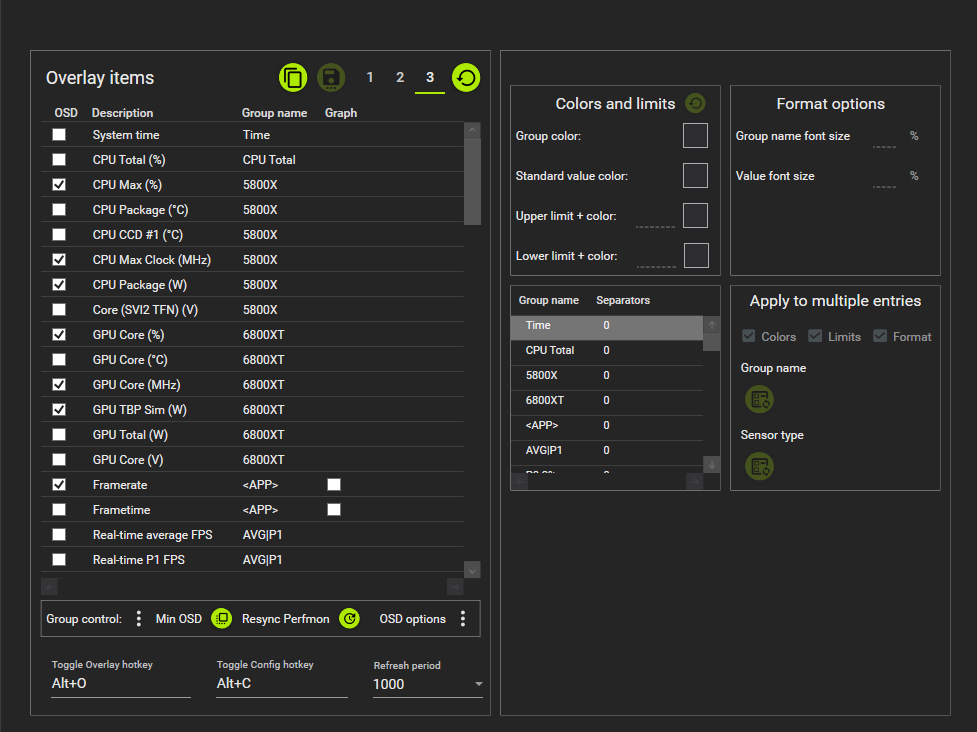Uncheck CPU Max (%) OSD checkbox

point(60,185)
